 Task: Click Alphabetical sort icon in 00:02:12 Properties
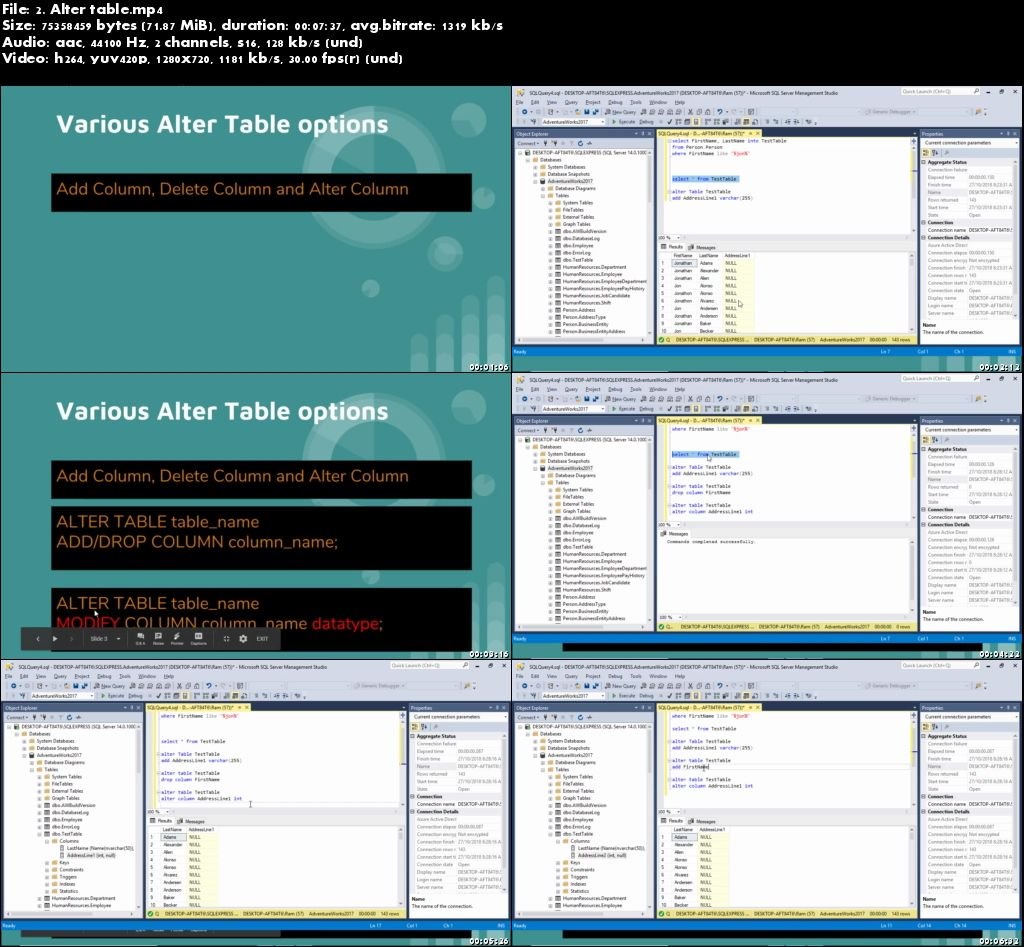point(935,153)
